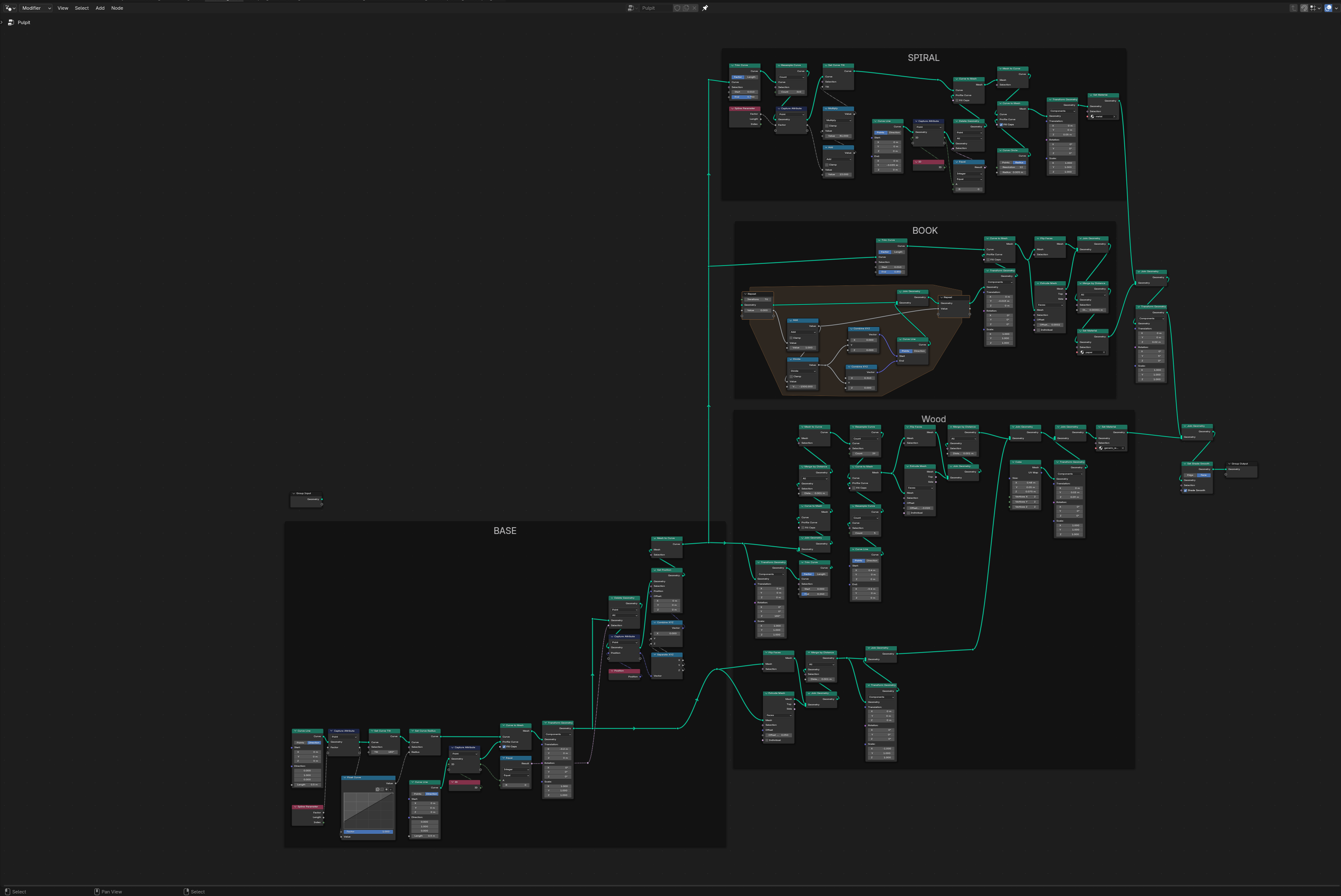Click the SPIRAL frame label
1341x896 pixels.
pos(923,58)
